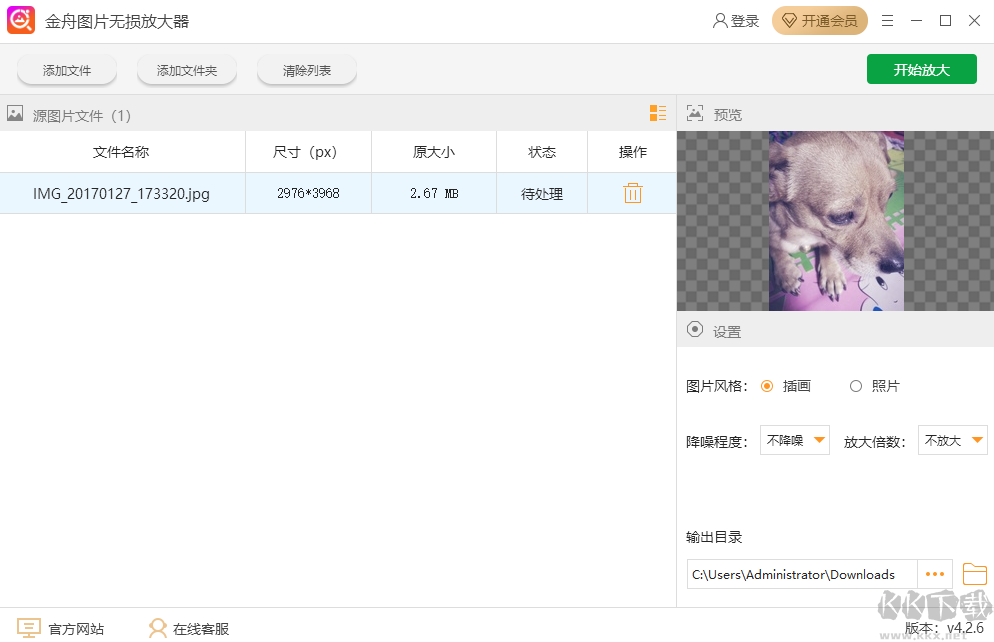
Task: Click the 预览 preview panel icon
Action: [695, 113]
